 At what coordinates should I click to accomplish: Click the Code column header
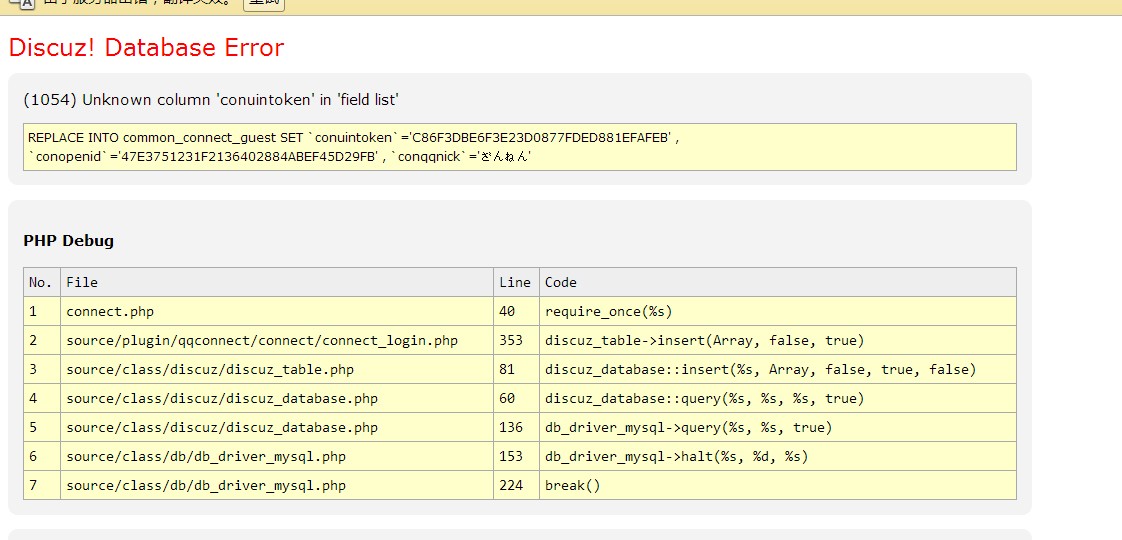coord(561,282)
